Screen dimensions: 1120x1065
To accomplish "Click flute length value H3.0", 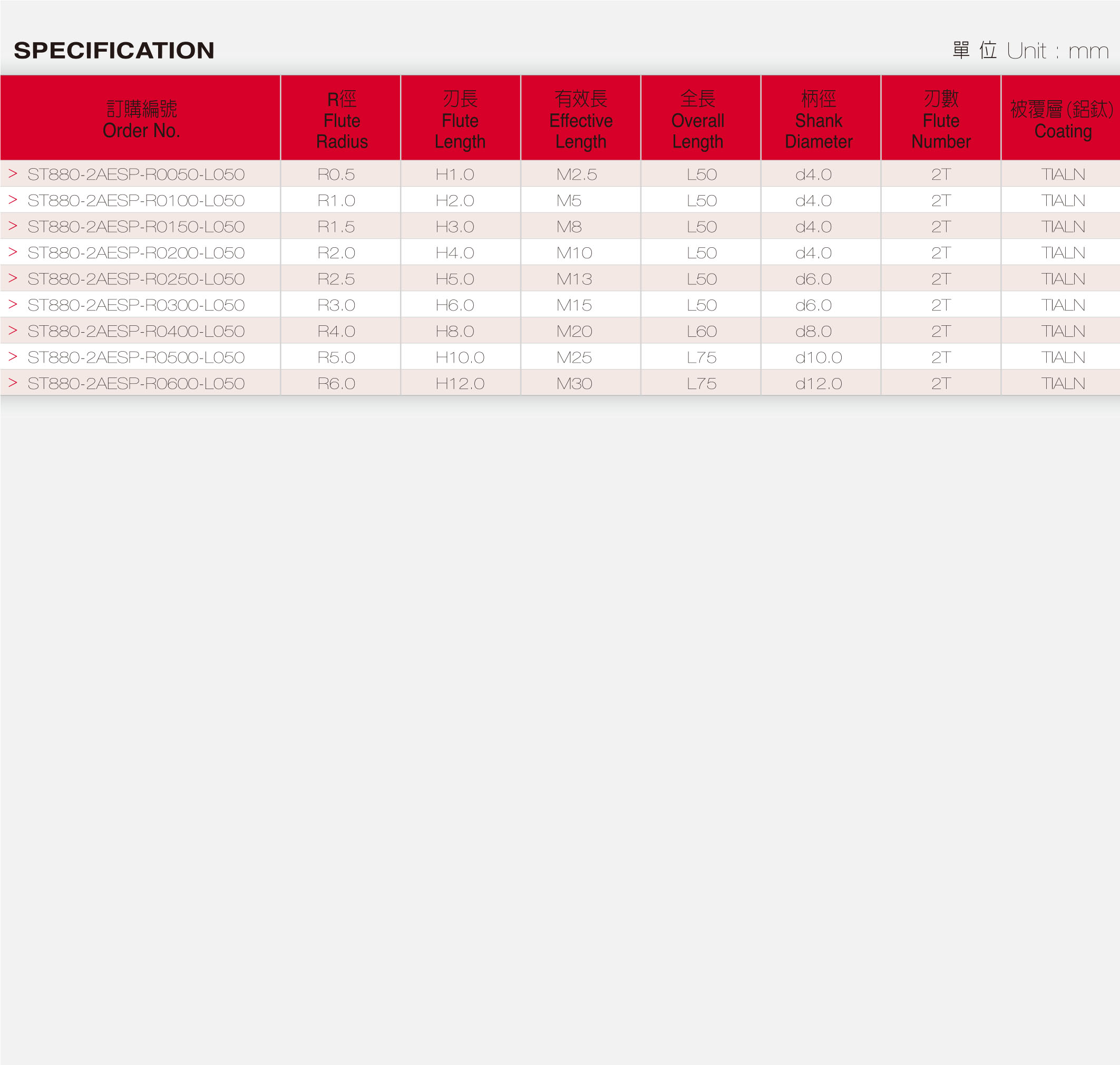I will point(455,227).
